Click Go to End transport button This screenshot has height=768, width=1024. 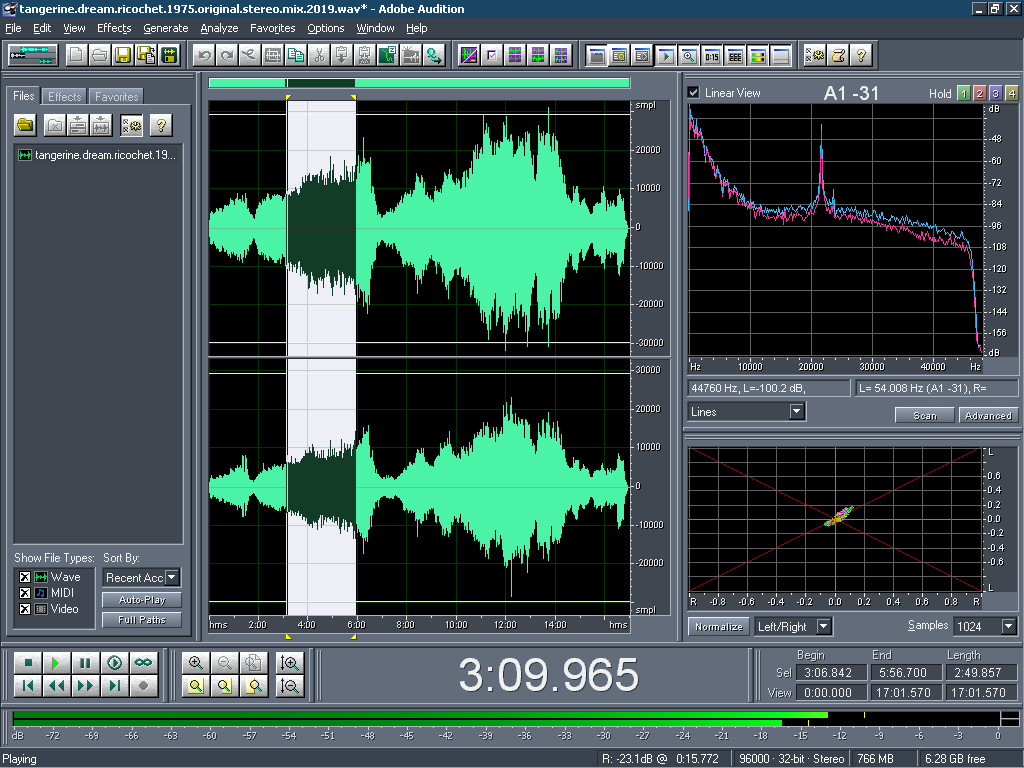tap(115, 686)
